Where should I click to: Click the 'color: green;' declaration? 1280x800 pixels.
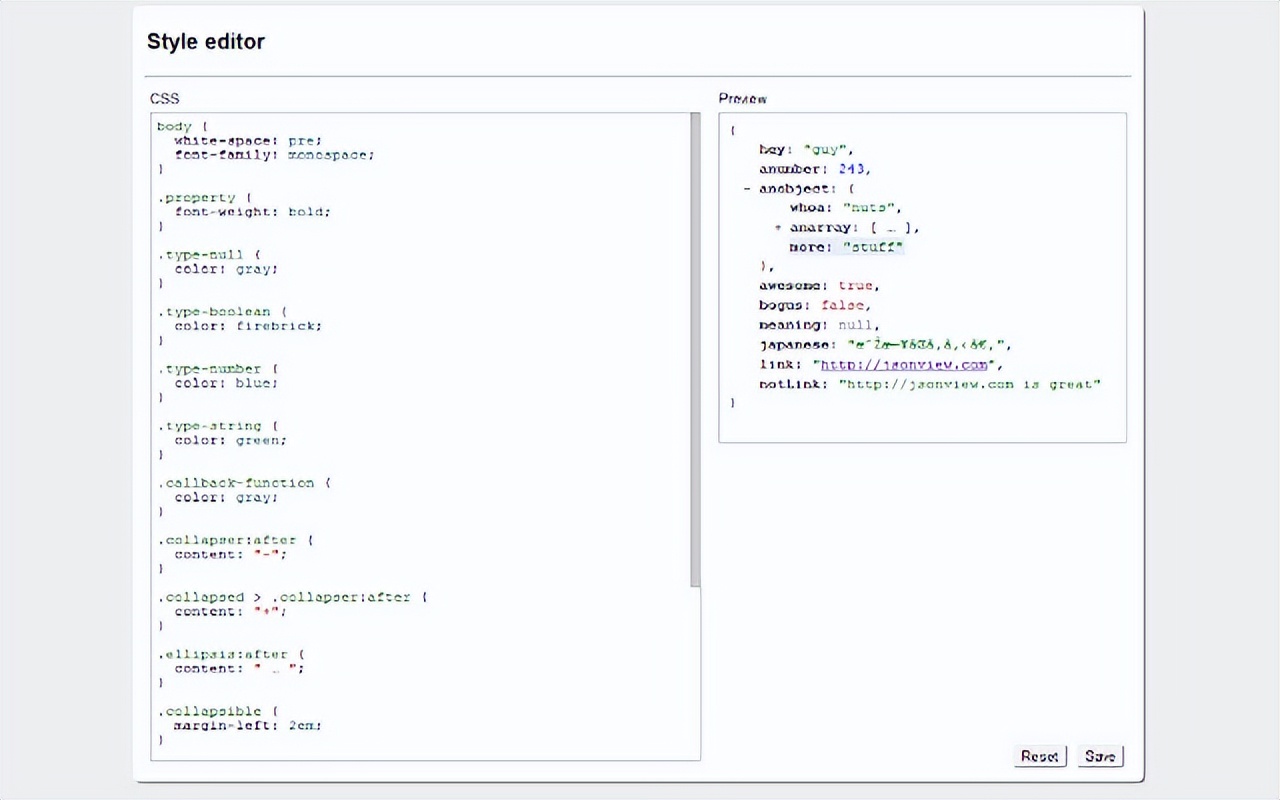tap(230, 440)
